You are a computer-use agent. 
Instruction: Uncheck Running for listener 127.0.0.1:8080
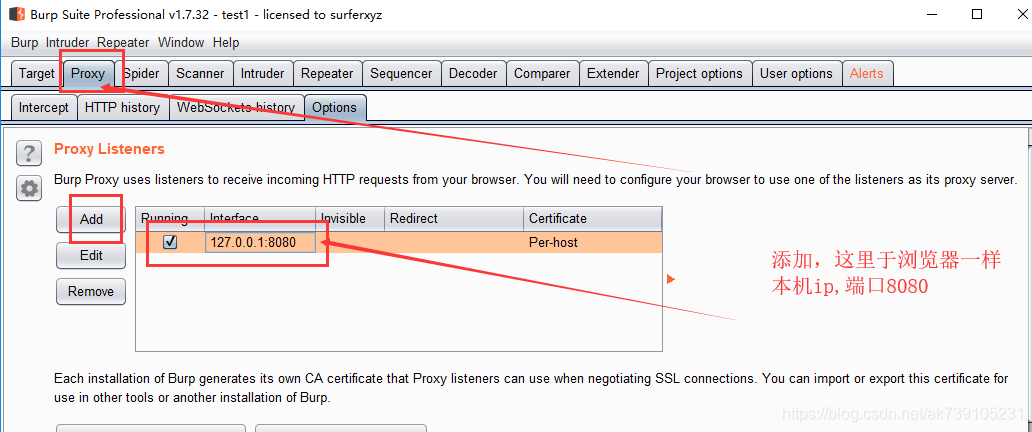pyautogui.click(x=170, y=242)
